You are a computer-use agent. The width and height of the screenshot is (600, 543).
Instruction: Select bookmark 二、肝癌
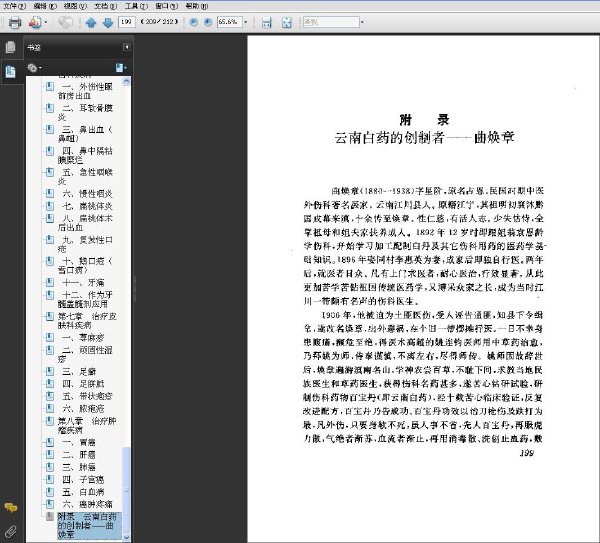click(79, 455)
